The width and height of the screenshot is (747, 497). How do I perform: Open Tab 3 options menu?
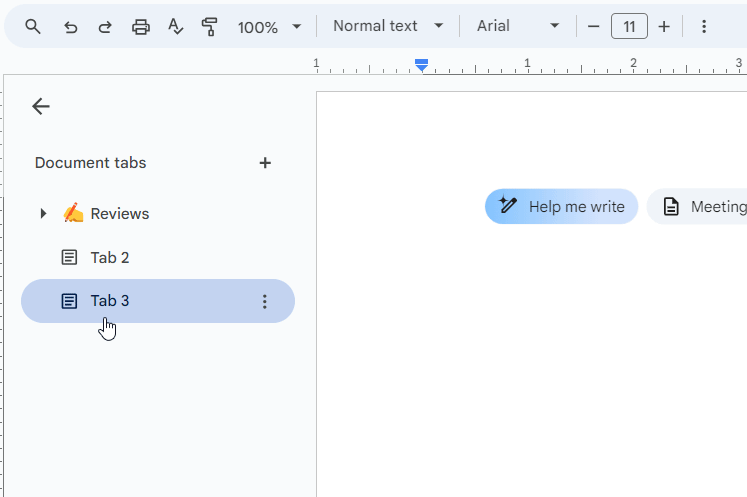tap(265, 301)
